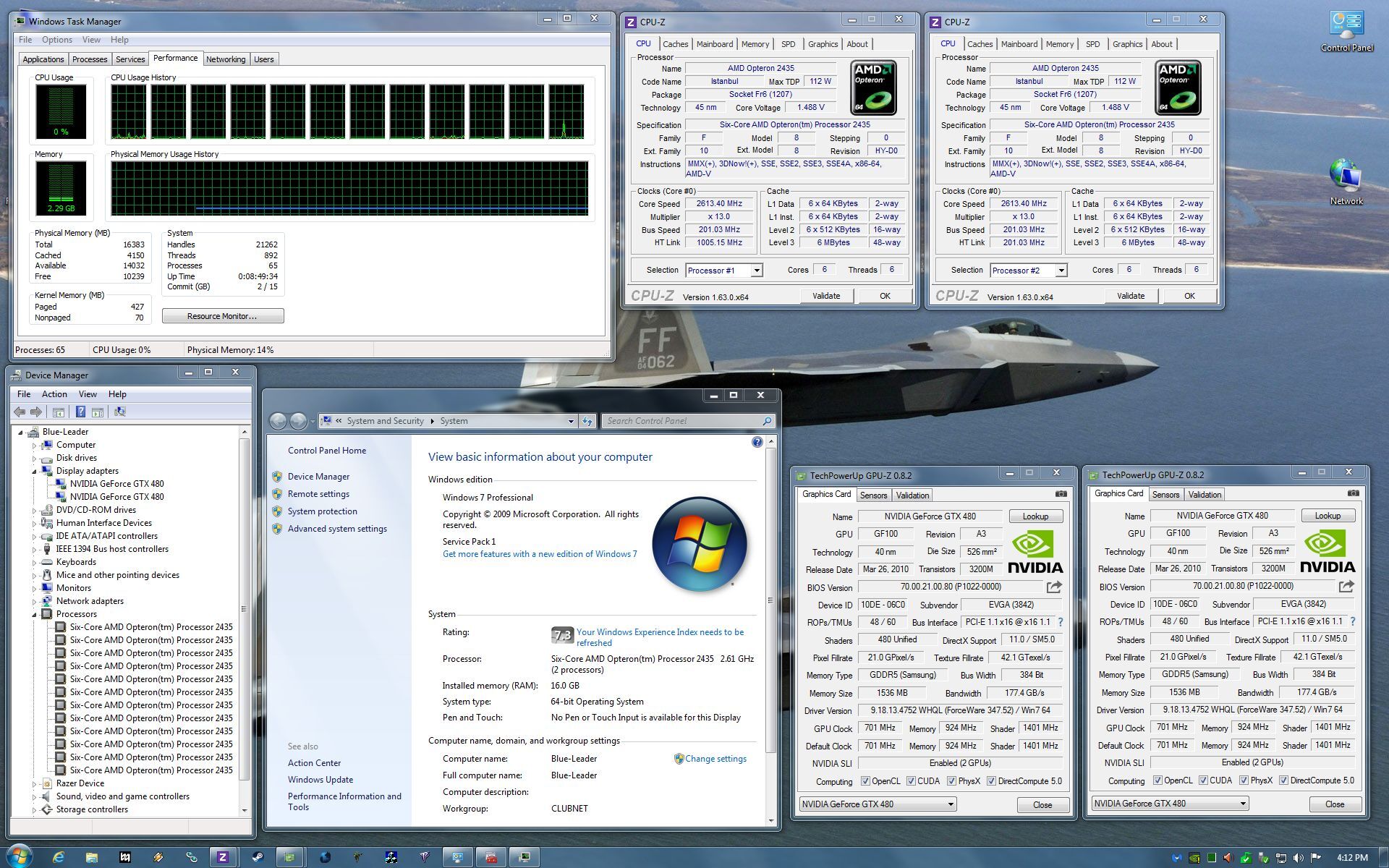Click the bus interface question mark in left GPU-Z
Image resolution: width=1389 pixels, height=868 pixels.
(1061, 622)
